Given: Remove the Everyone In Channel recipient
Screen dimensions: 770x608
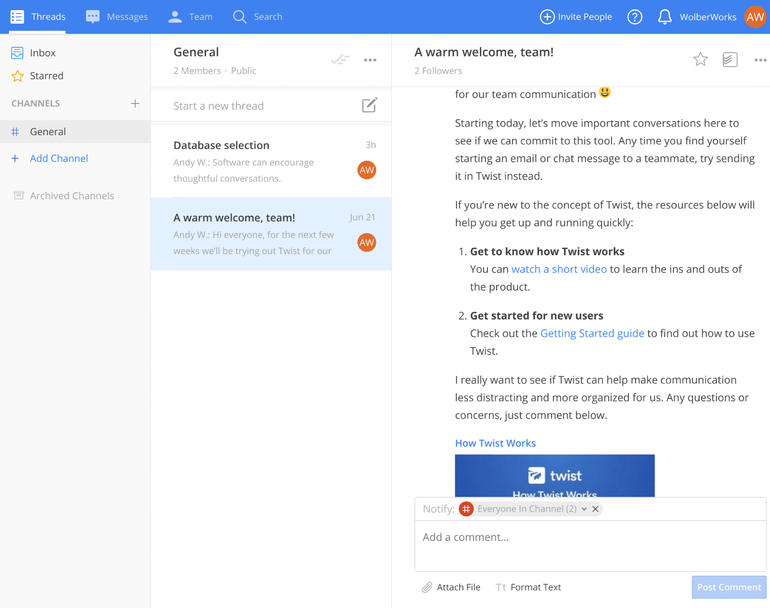Looking at the screenshot, I should (596, 509).
